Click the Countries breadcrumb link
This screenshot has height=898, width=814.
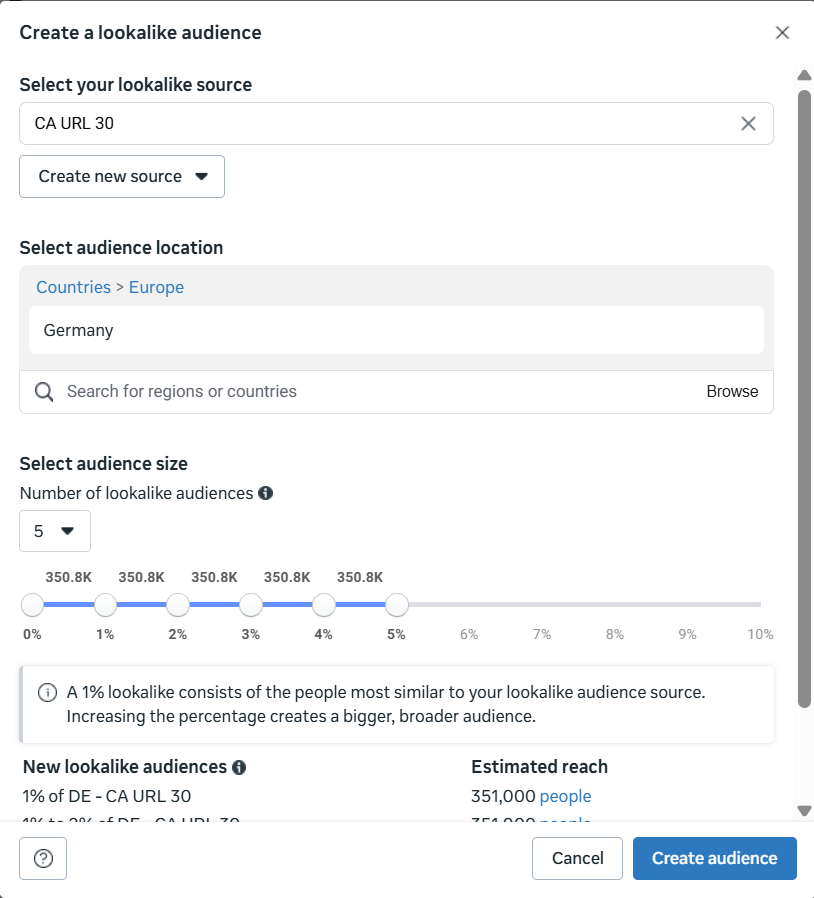pyautogui.click(x=73, y=287)
